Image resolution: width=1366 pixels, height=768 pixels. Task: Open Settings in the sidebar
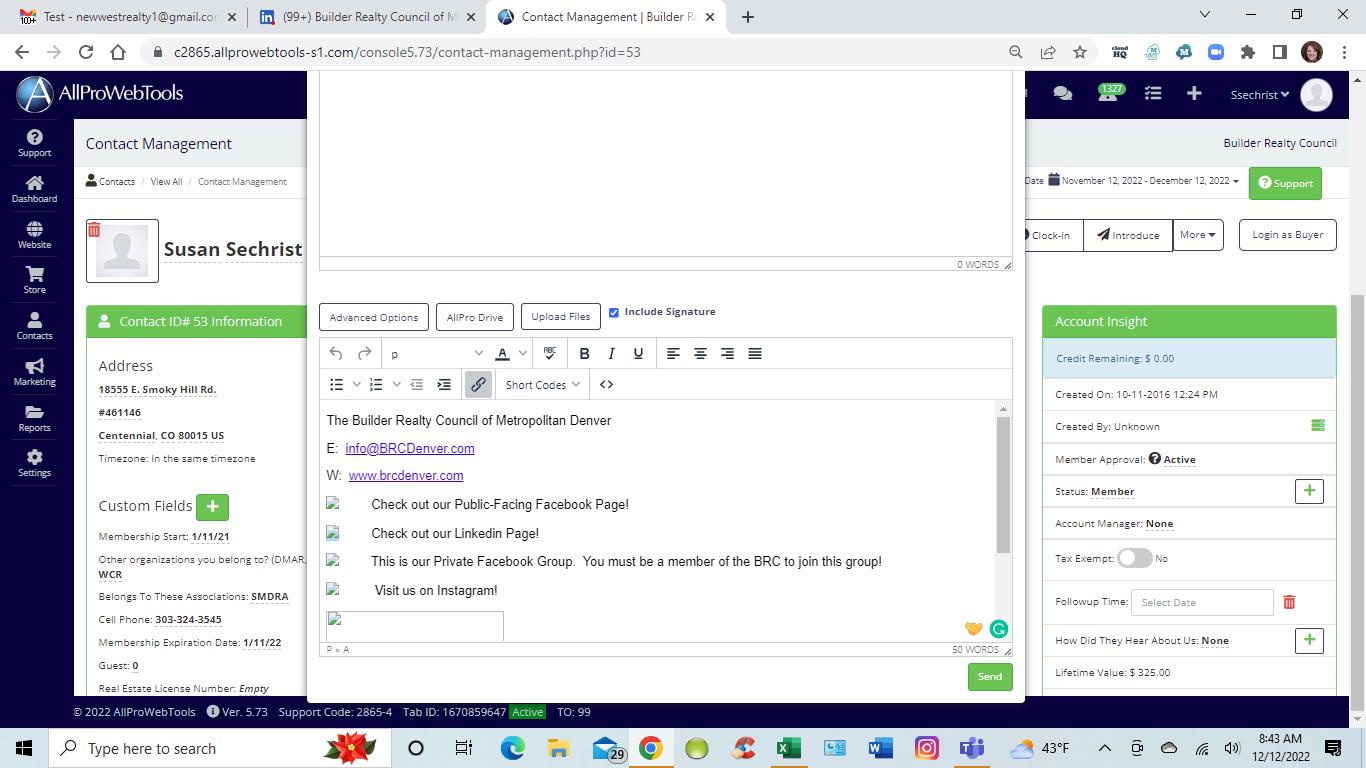point(35,463)
